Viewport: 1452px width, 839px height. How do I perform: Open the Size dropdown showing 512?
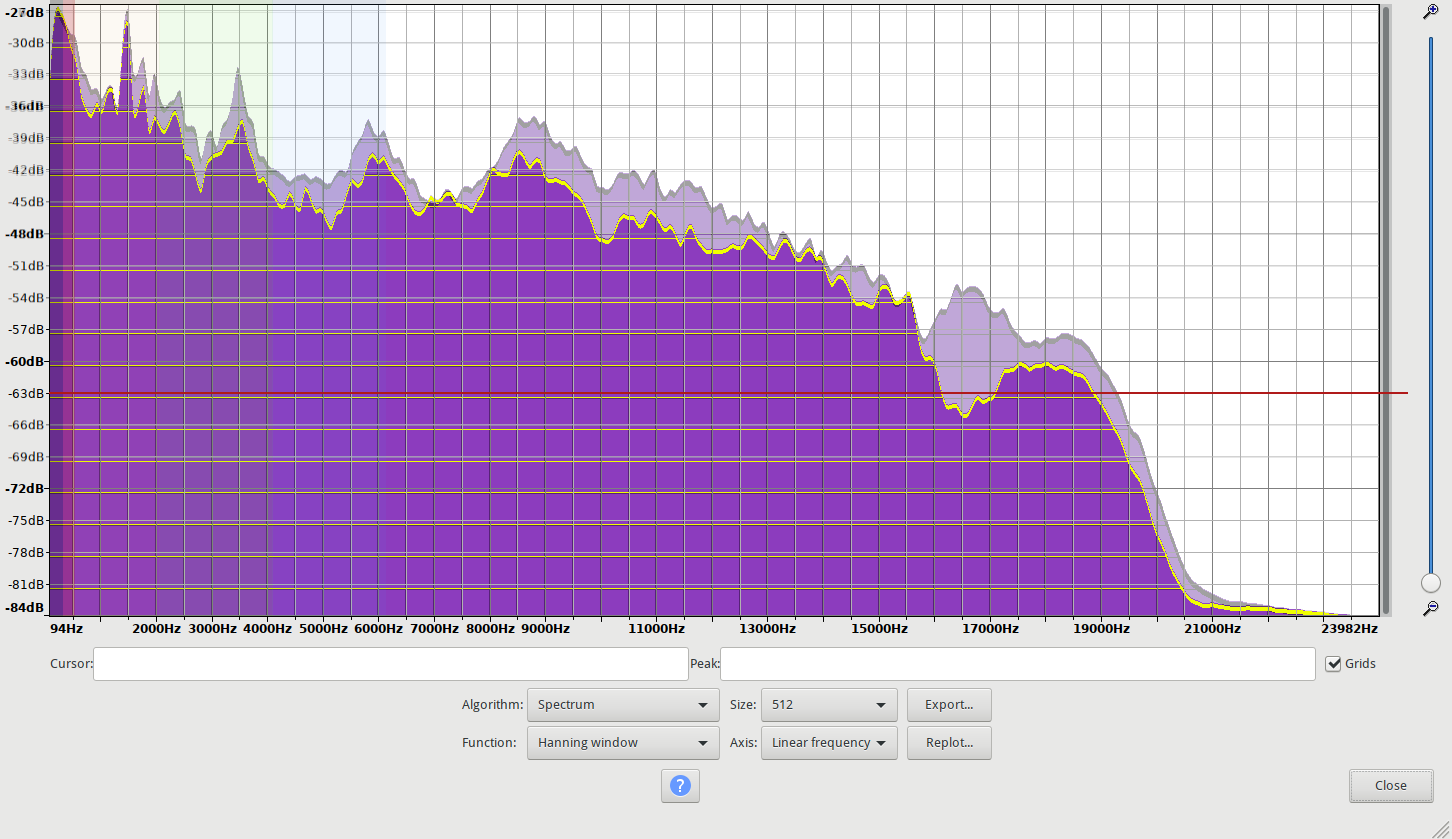[829, 705]
